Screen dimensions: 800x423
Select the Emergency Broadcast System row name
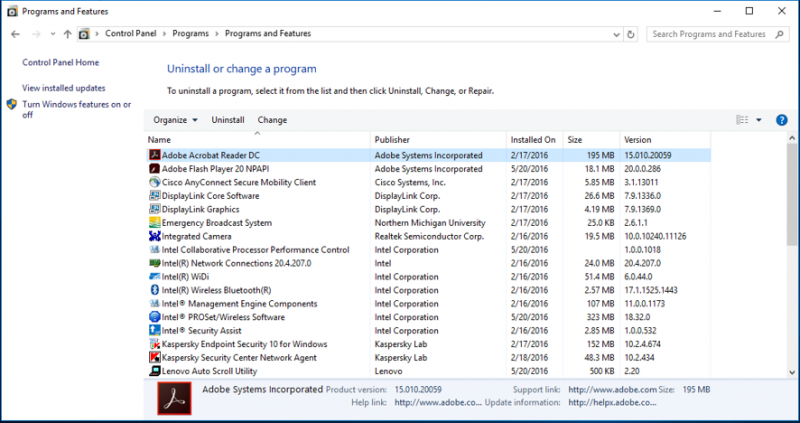point(217,222)
